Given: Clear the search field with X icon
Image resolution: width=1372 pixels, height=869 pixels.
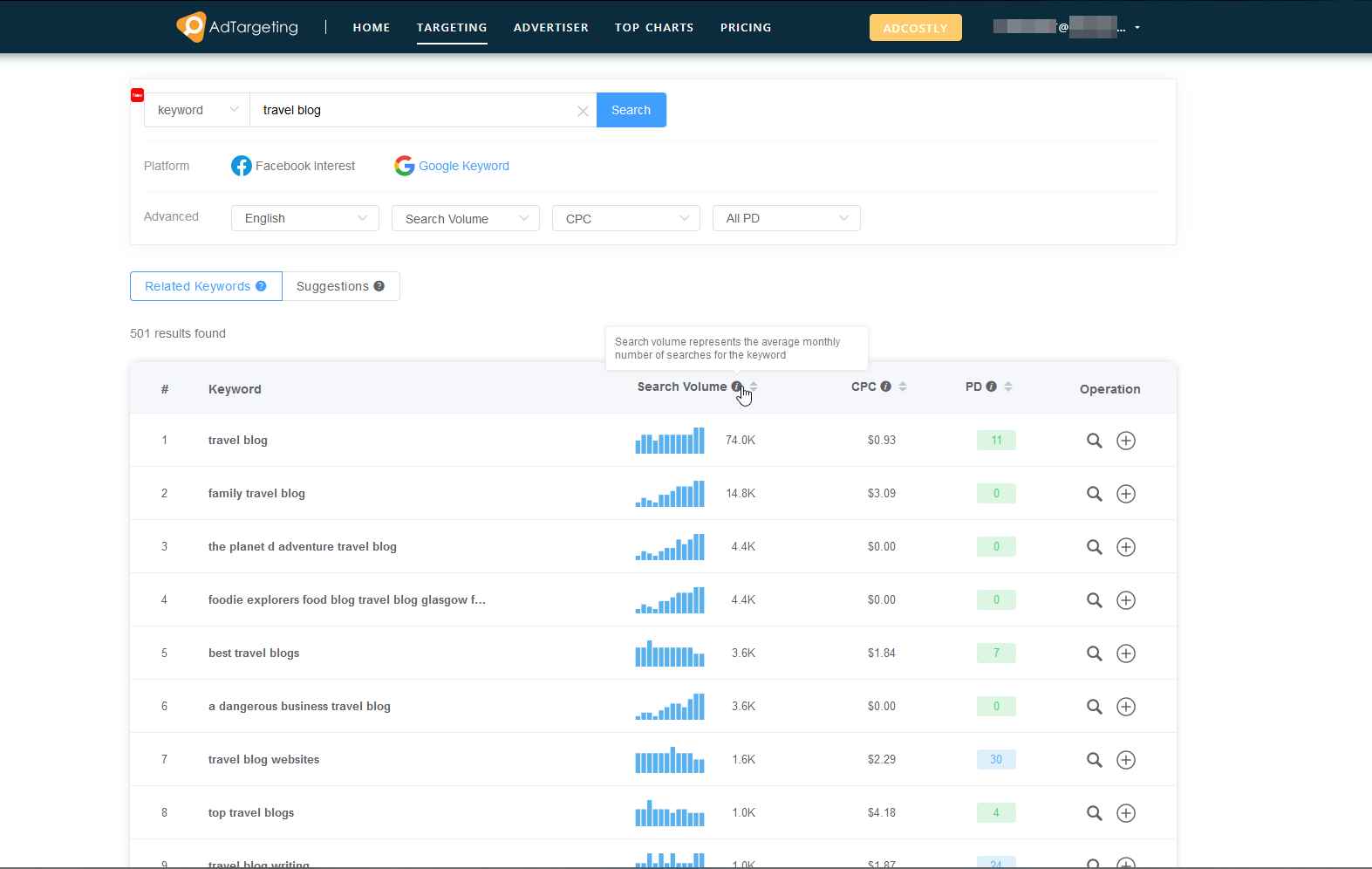Looking at the screenshot, I should coord(583,111).
